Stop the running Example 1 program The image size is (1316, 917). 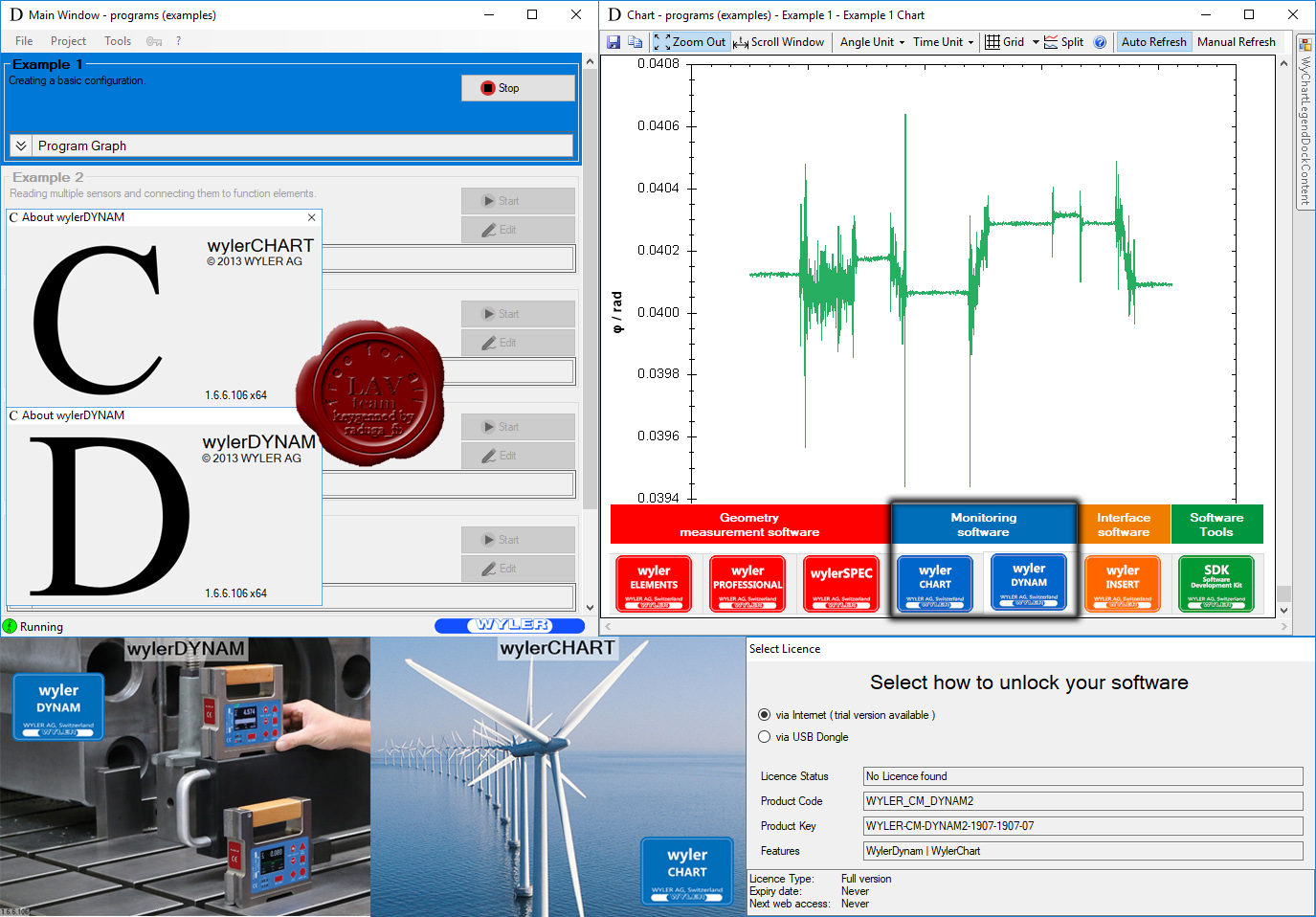tap(518, 88)
